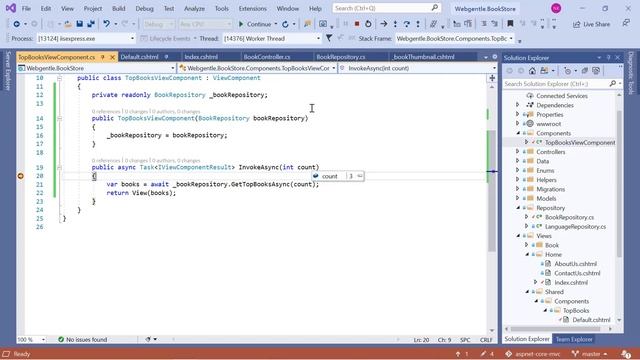The height and width of the screenshot is (360, 640).
Task: Open the notifications bell in status bar
Action: pos(626,354)
